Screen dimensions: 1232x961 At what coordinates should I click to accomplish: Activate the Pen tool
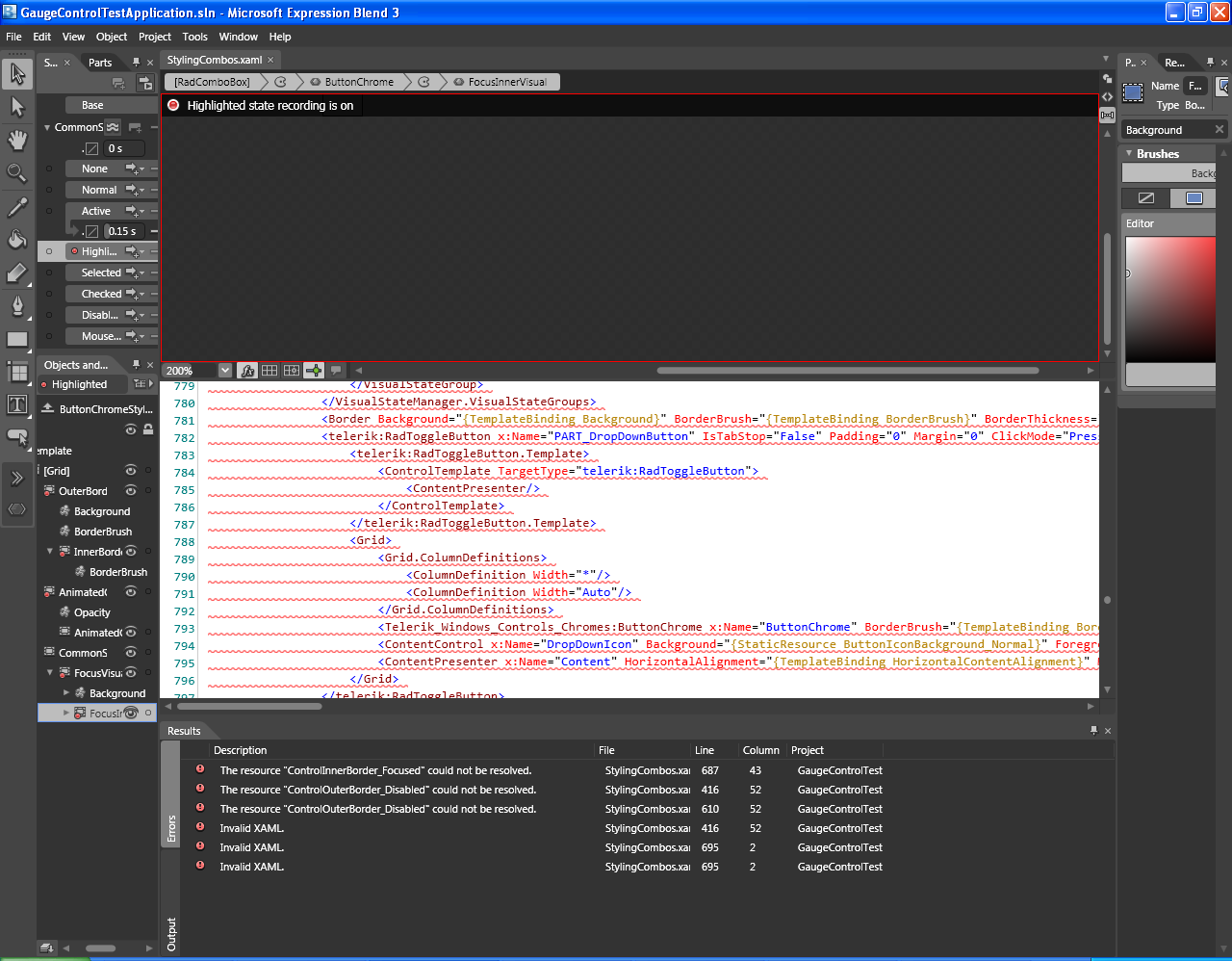pyautogui.click(x=17, y=306)
